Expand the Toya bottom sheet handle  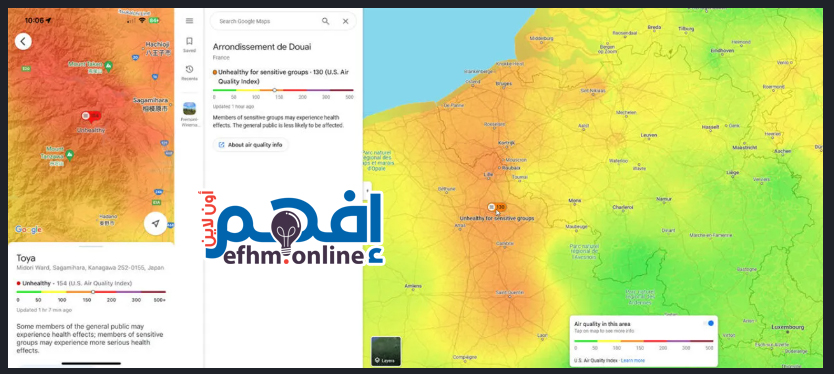click(x=91, y=246)
